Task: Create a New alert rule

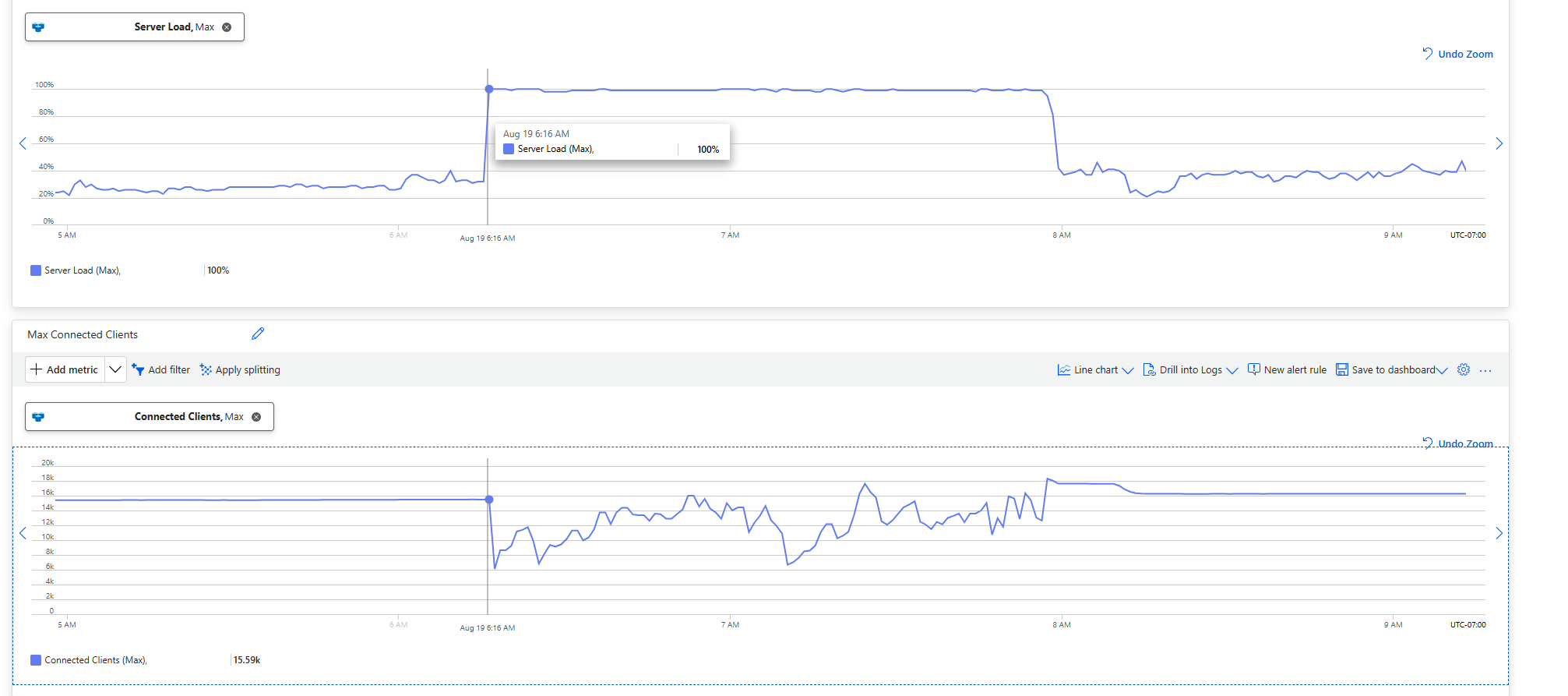Action: tap(1287, 369)
